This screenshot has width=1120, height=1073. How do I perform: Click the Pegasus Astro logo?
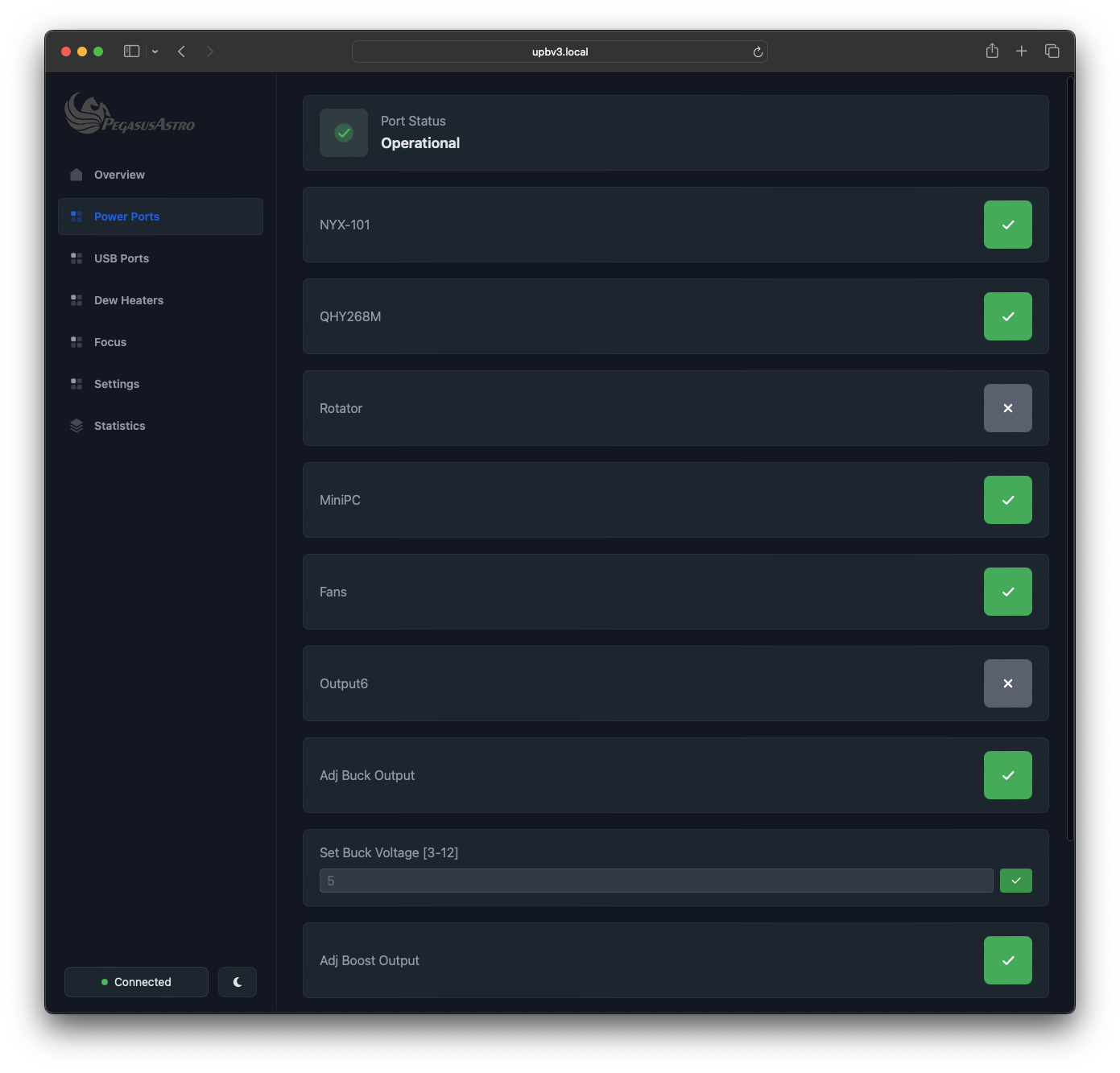[130, 113]
